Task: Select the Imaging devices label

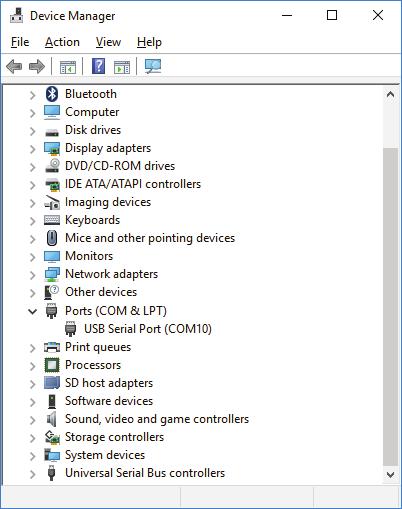Action: 108,202
